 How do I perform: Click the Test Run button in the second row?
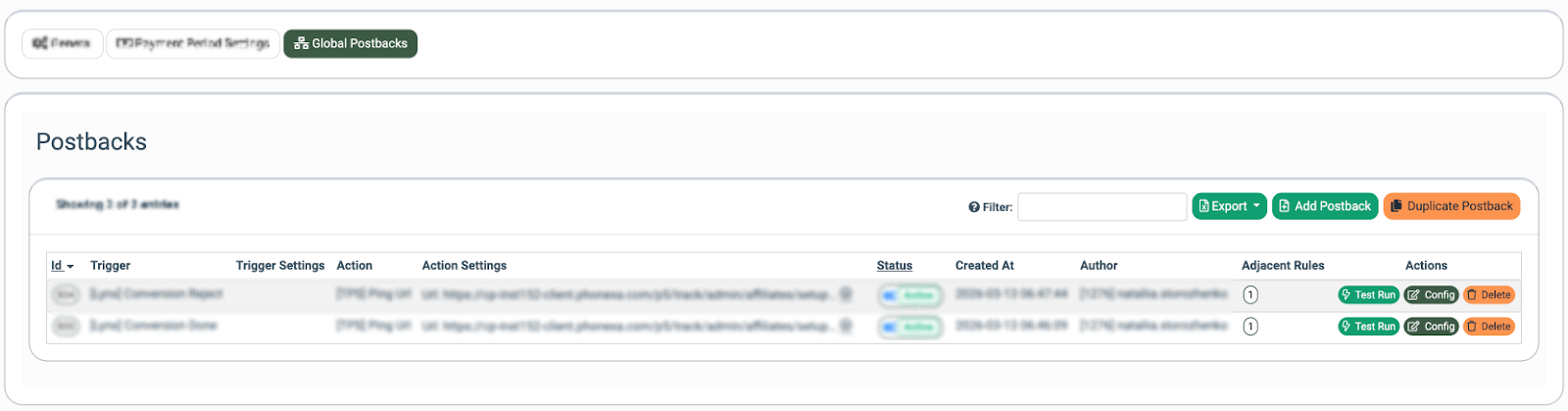[1368, 327]
